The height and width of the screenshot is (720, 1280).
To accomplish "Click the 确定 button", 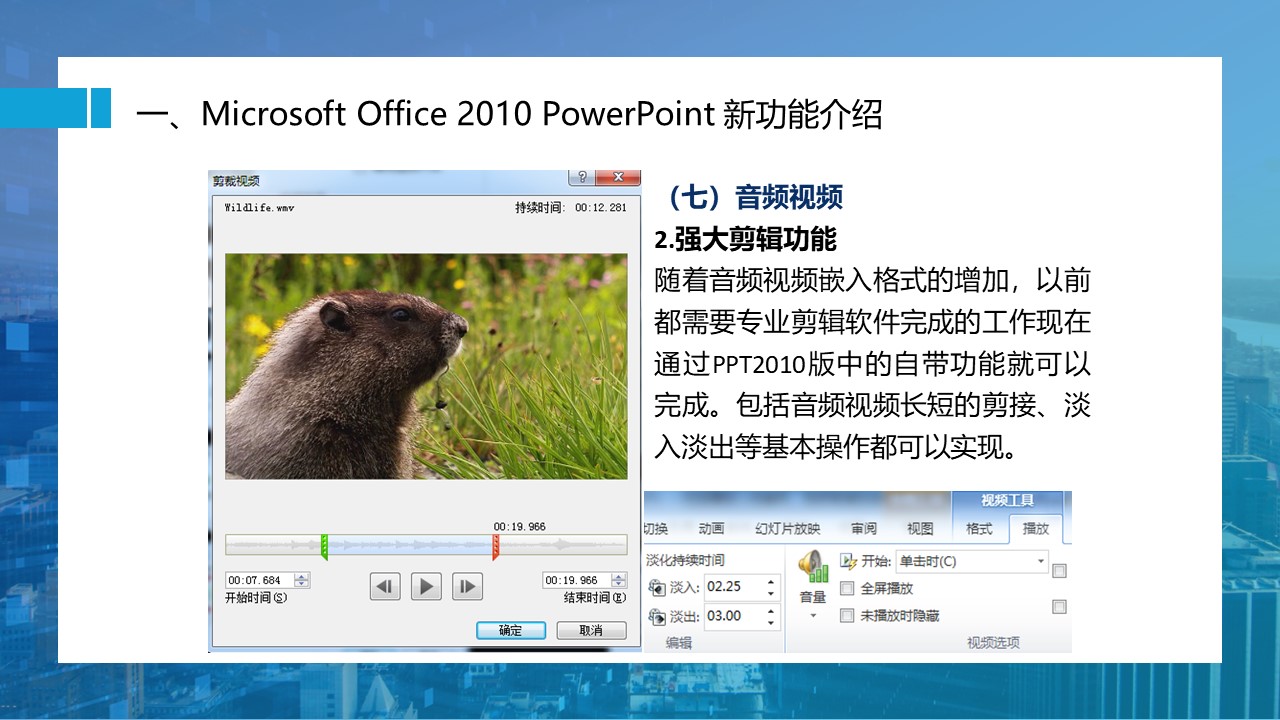I will tap(510, 631).
